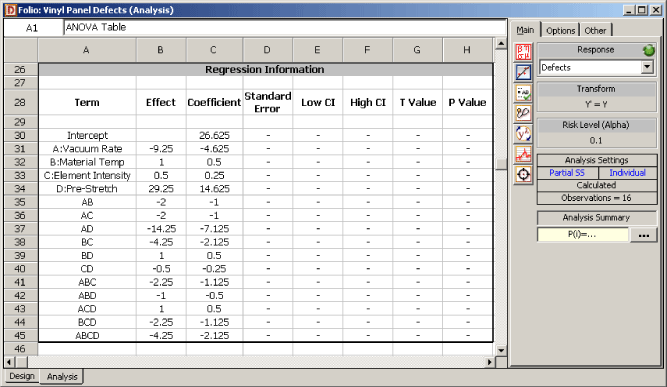Click the Y-lambda transformation icon
Screen dimensions: 667x387
point(523,134)
